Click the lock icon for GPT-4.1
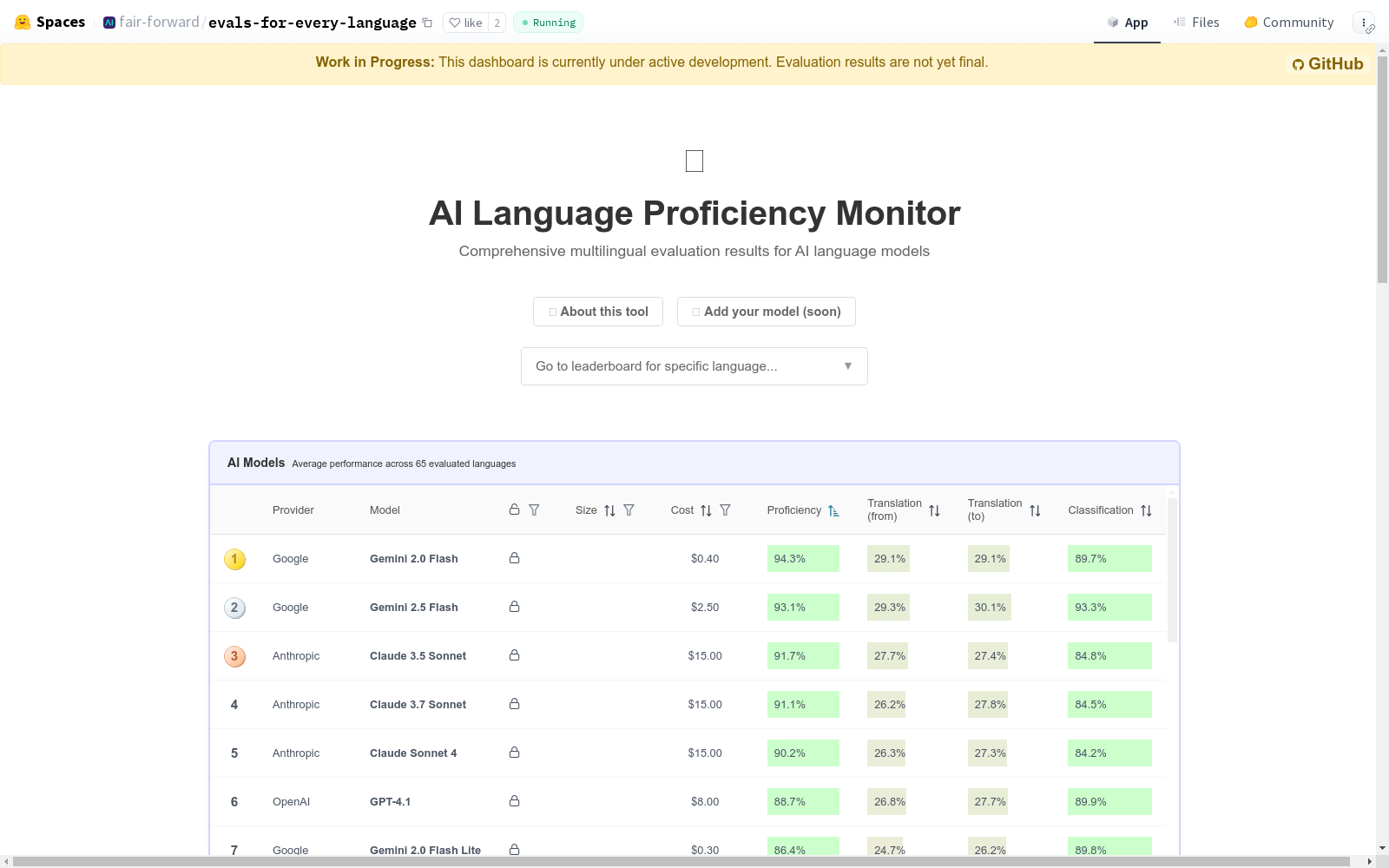The image size is (1389, 868). coord(514,801)
